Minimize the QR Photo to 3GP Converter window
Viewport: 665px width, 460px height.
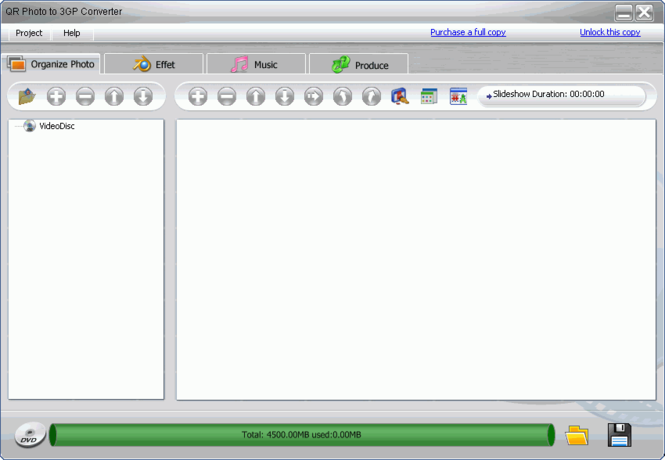(623, 13)
